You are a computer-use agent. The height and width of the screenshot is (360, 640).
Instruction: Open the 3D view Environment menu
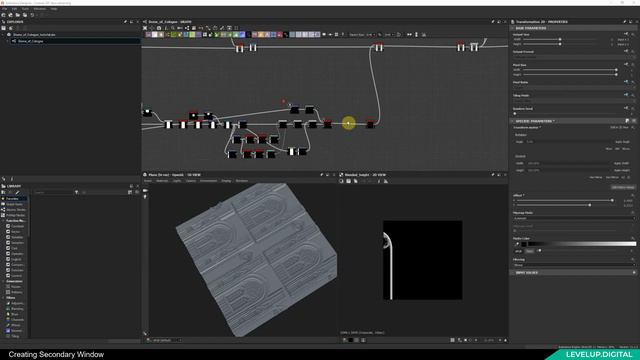(x=209, y=180)
